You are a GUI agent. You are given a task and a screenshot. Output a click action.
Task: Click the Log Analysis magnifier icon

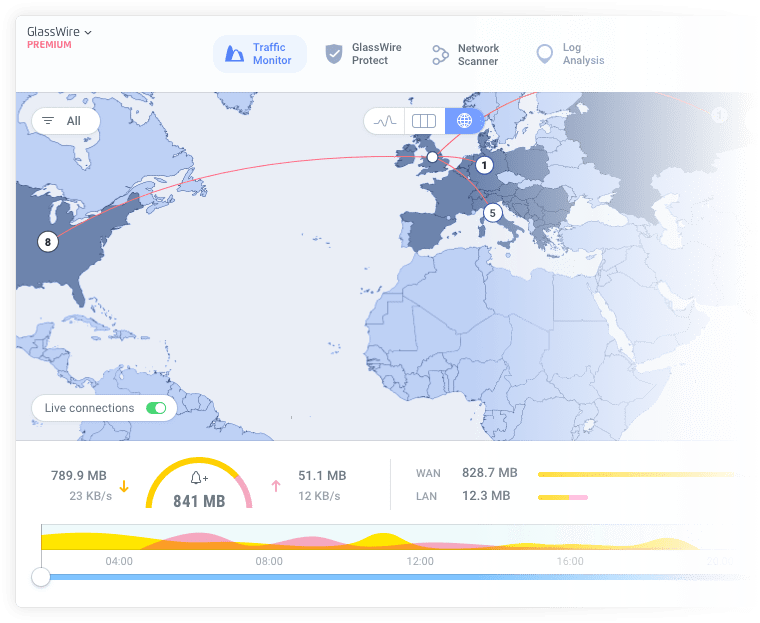(x=545, y=54)
